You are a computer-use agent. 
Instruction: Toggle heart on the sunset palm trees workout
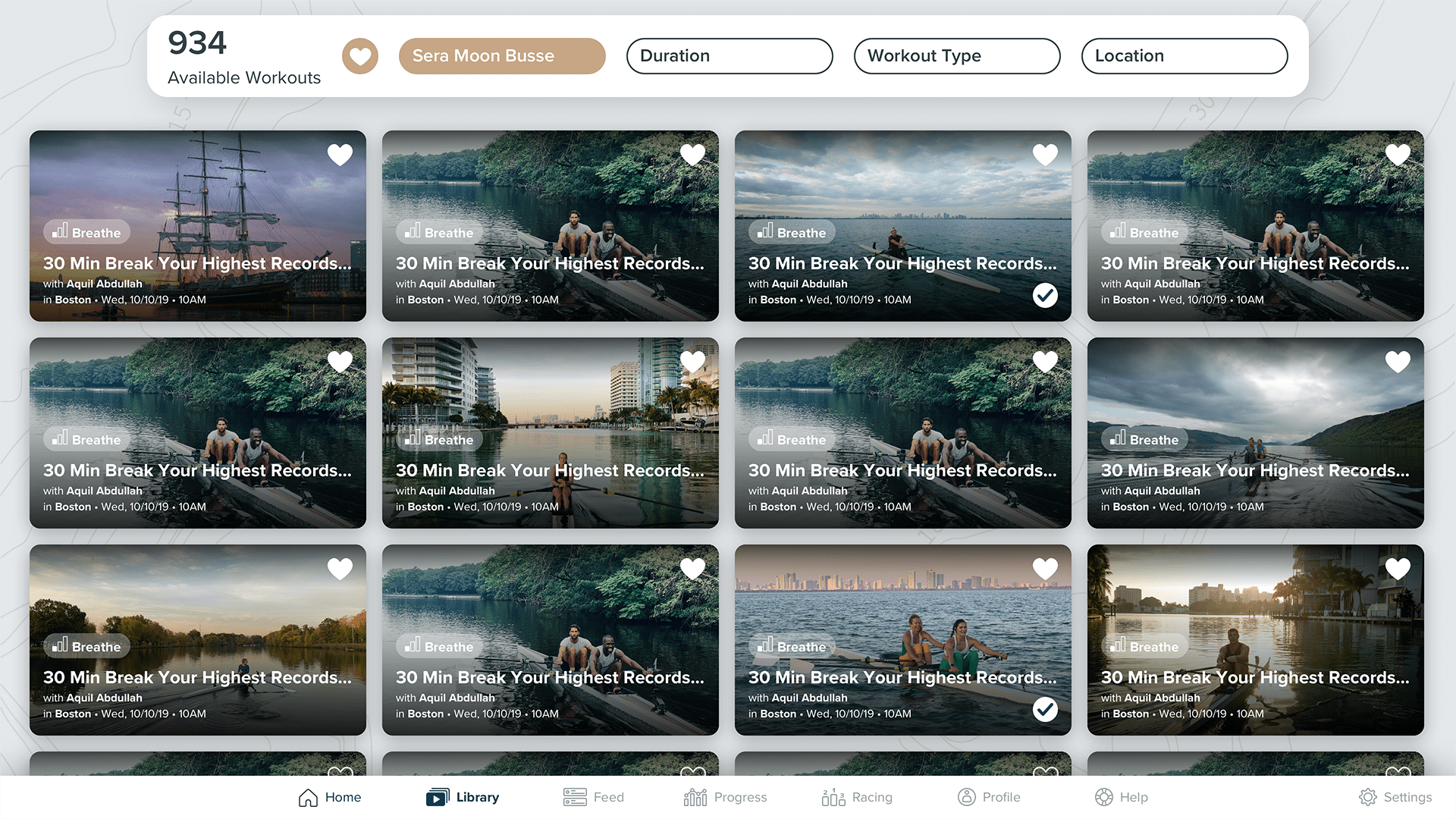point(1398,569)
